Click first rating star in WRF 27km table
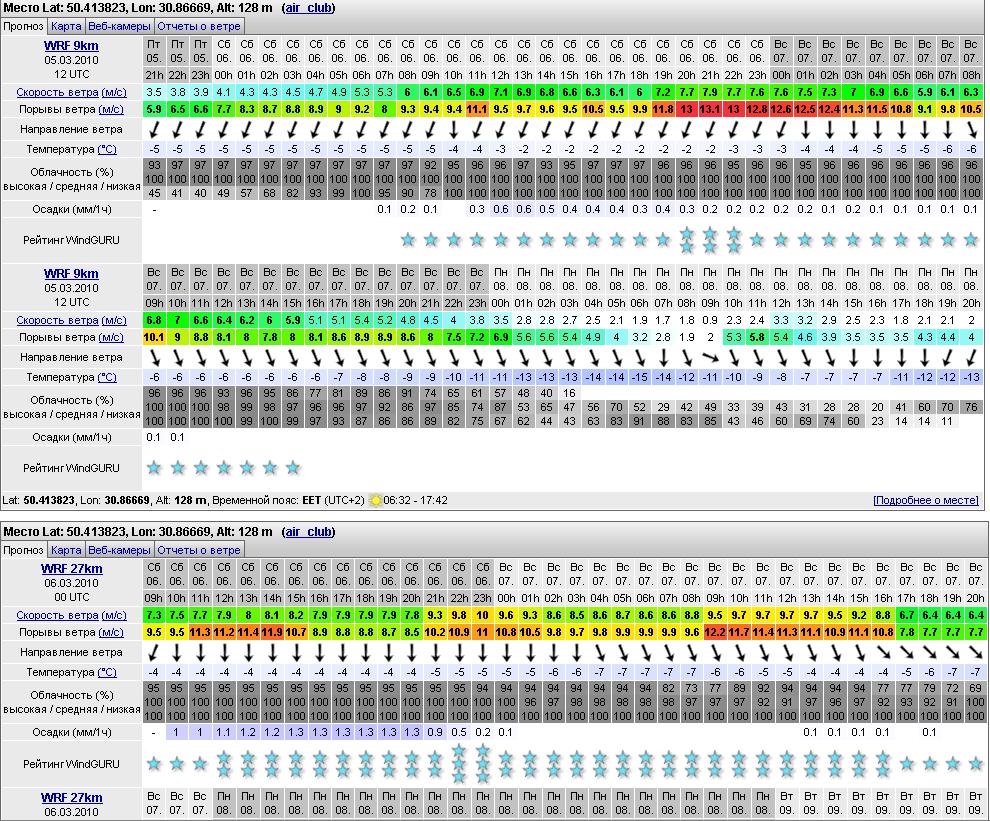The image size is (990, 821). point(154,763)
